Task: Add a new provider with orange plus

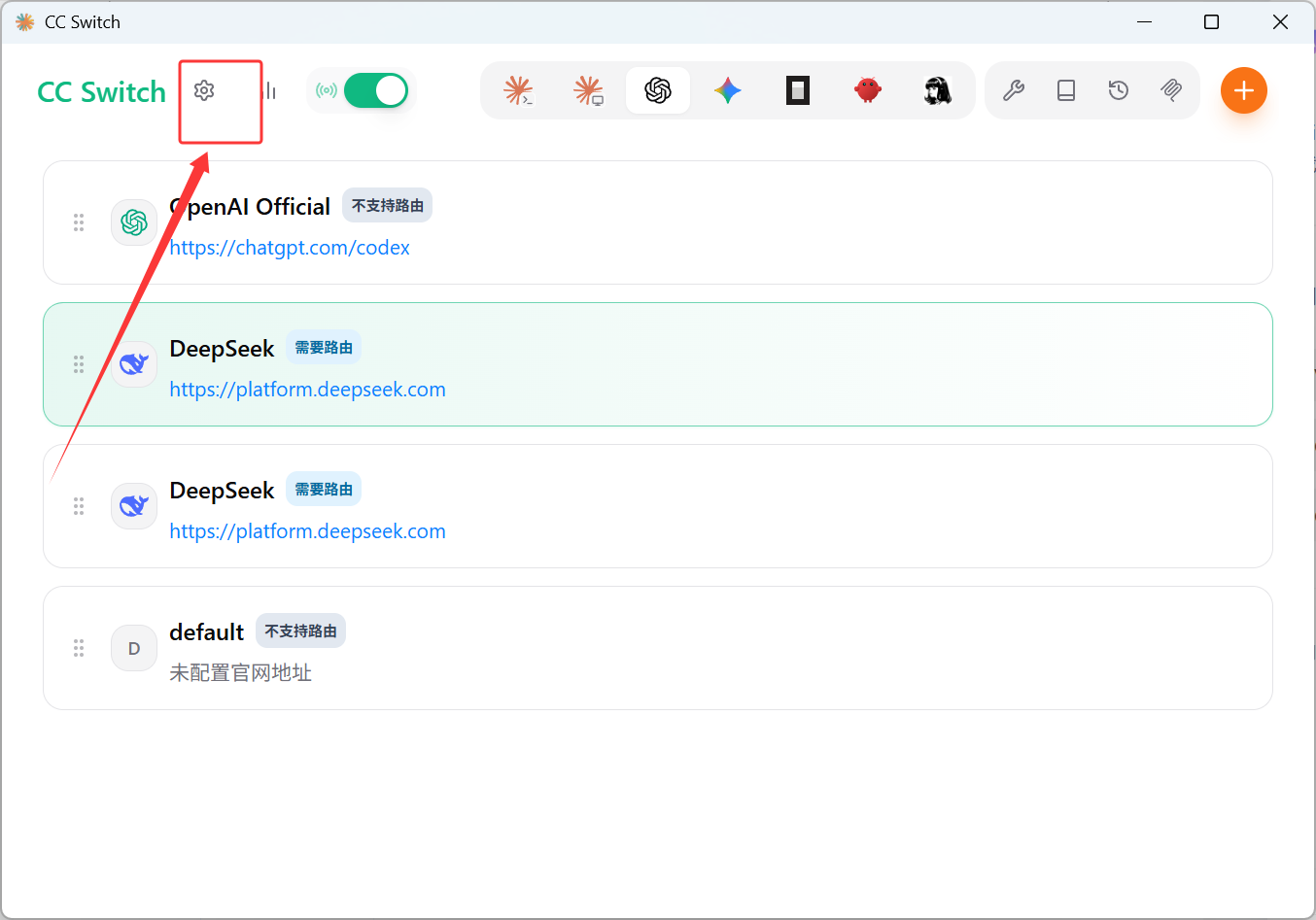Action: [1244, 90]
